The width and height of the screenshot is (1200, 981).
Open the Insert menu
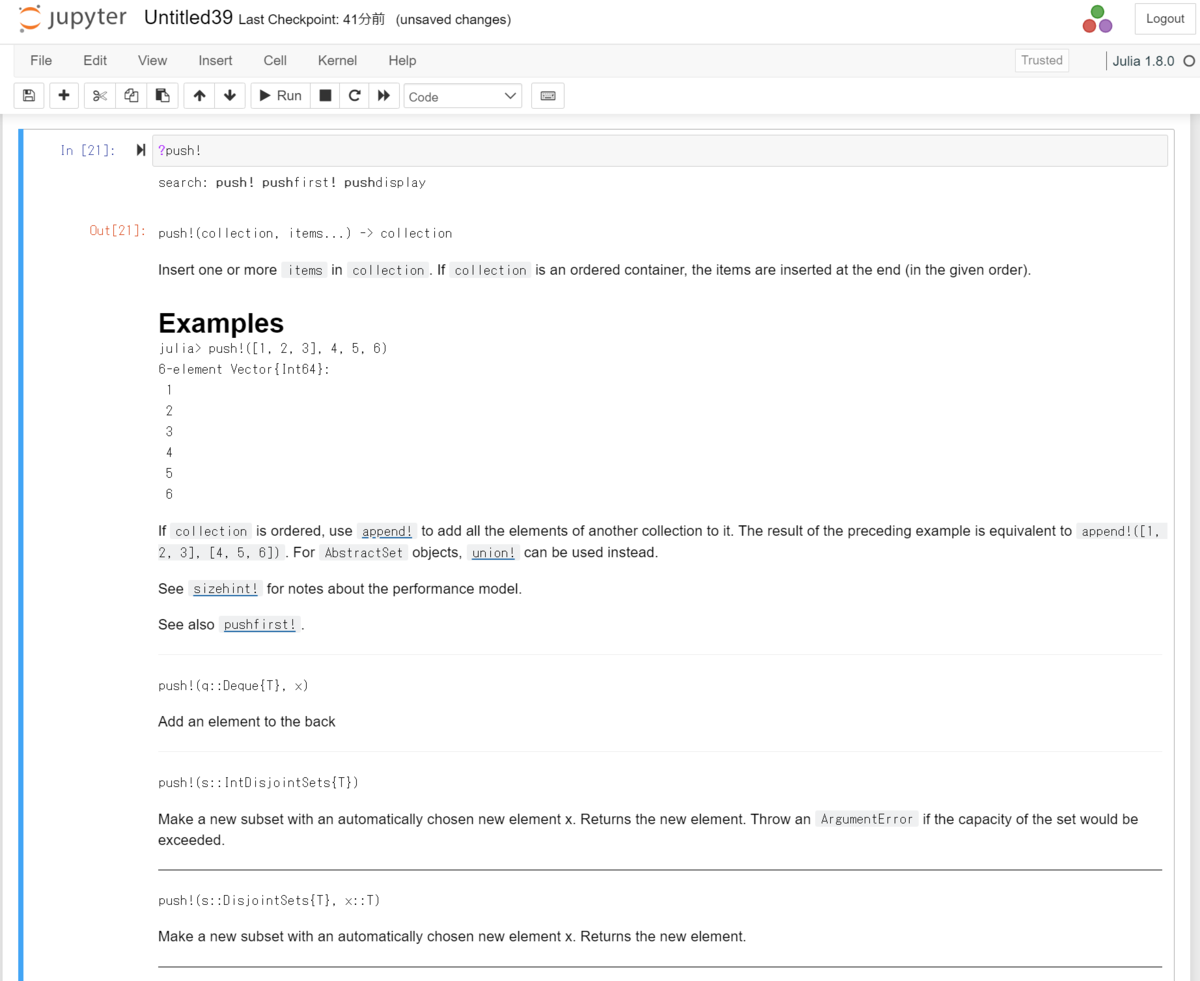(x=215, y=60)
